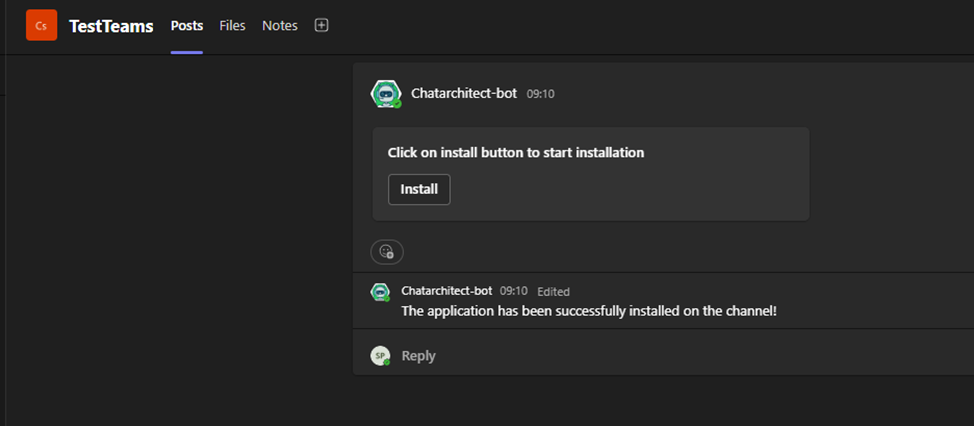
Task: Select the 'Click on install button' card text
Action: [516, 152]
